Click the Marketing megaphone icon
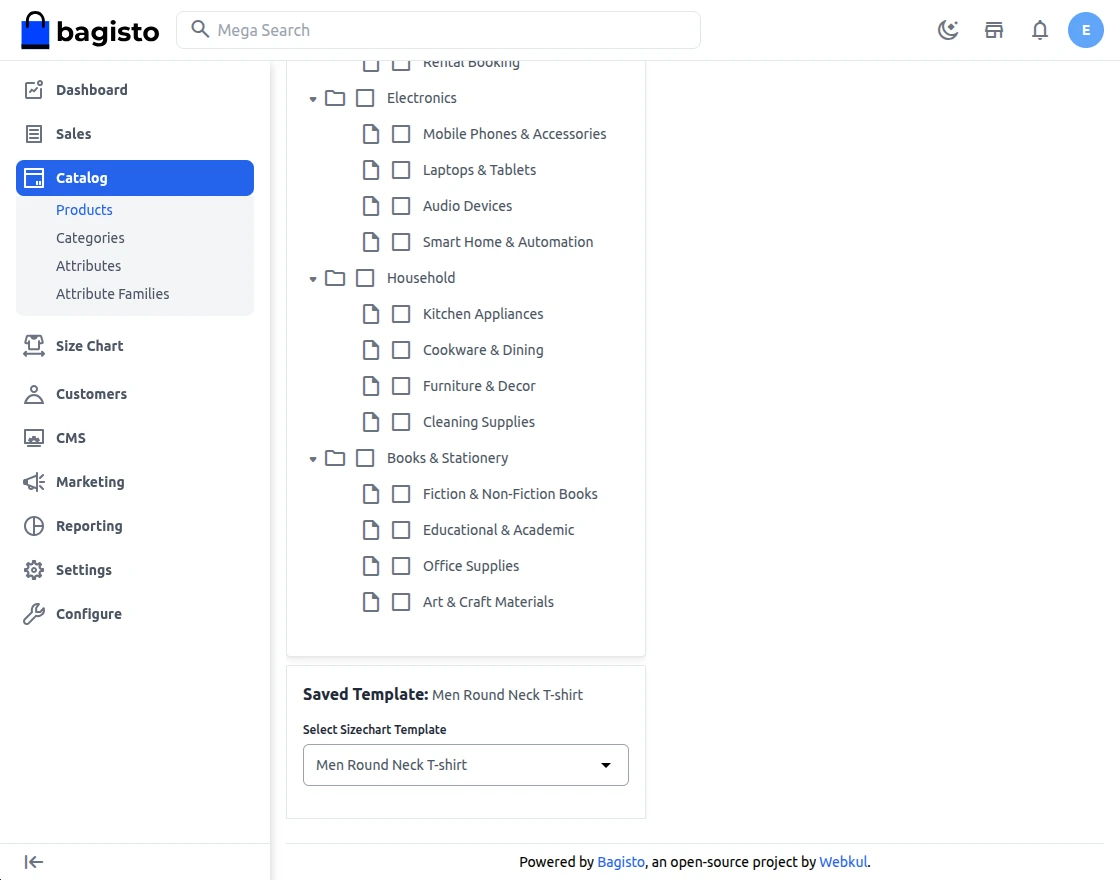 [34, 482]
